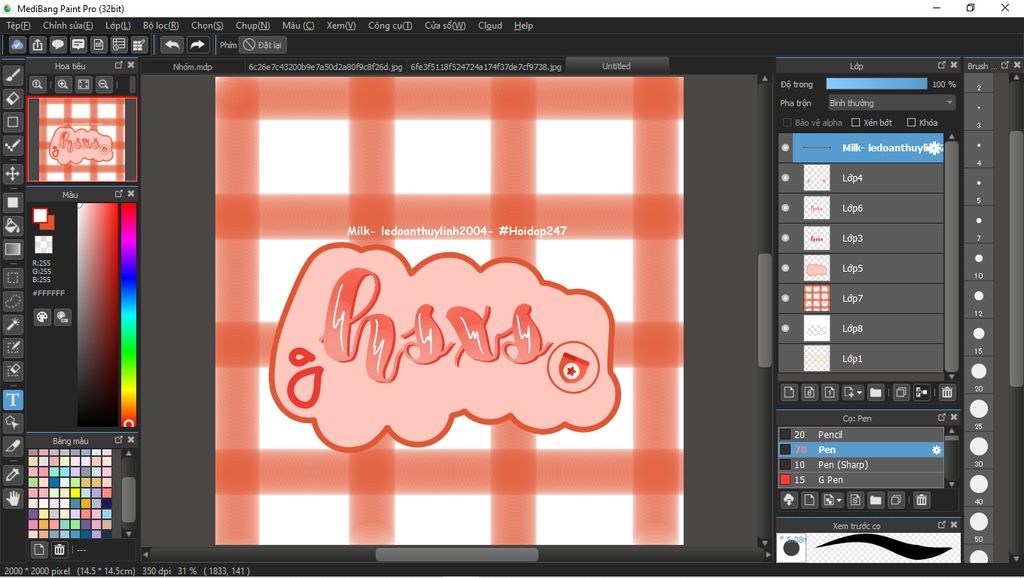
Task: Click the Đặt lại reset button
Action: [263, 45]
